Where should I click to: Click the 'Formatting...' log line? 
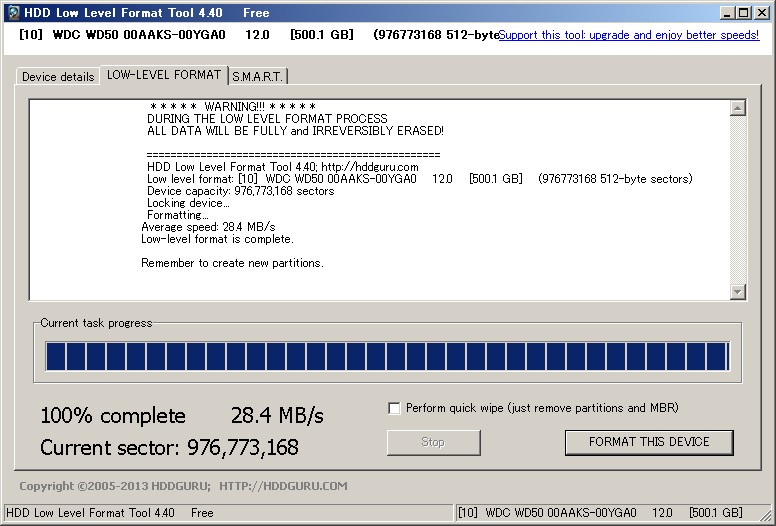click(178, 215)
